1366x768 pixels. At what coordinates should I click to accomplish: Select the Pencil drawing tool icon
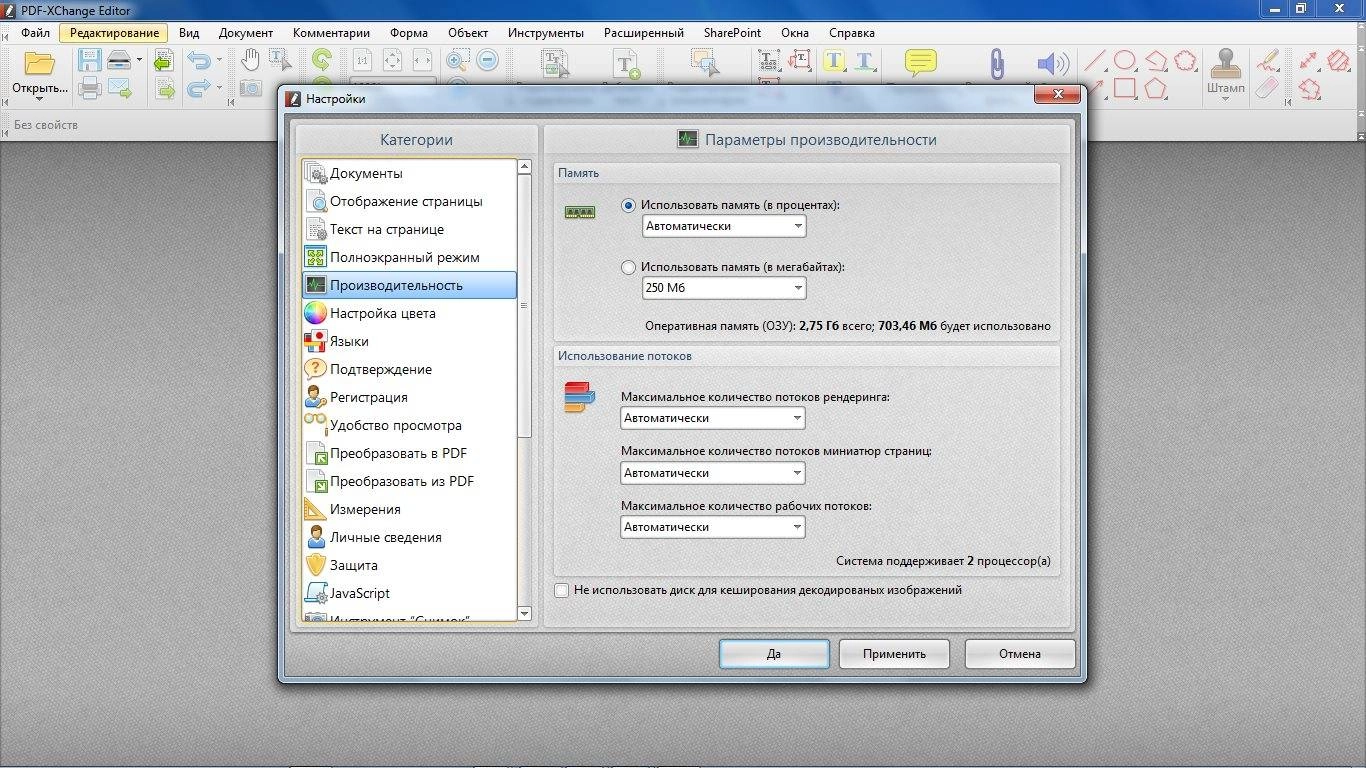(x=1268, y=60)
